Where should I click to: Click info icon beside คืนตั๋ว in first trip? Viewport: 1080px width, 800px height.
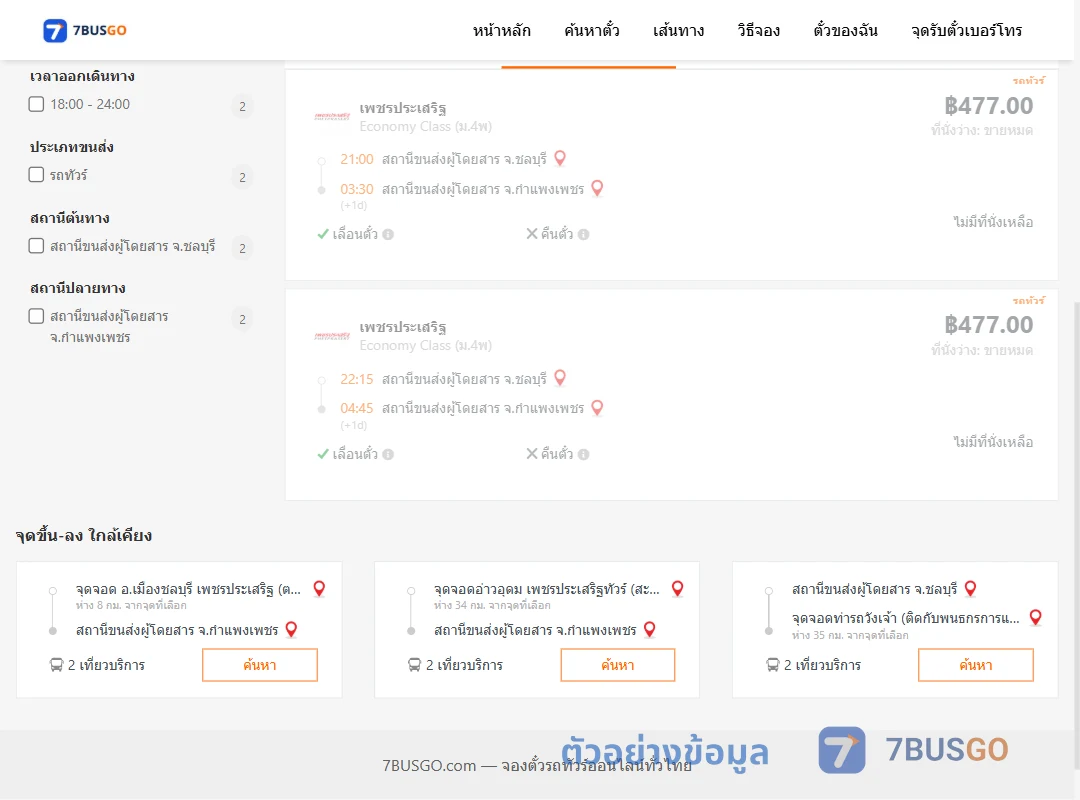(x=583, y=234)
